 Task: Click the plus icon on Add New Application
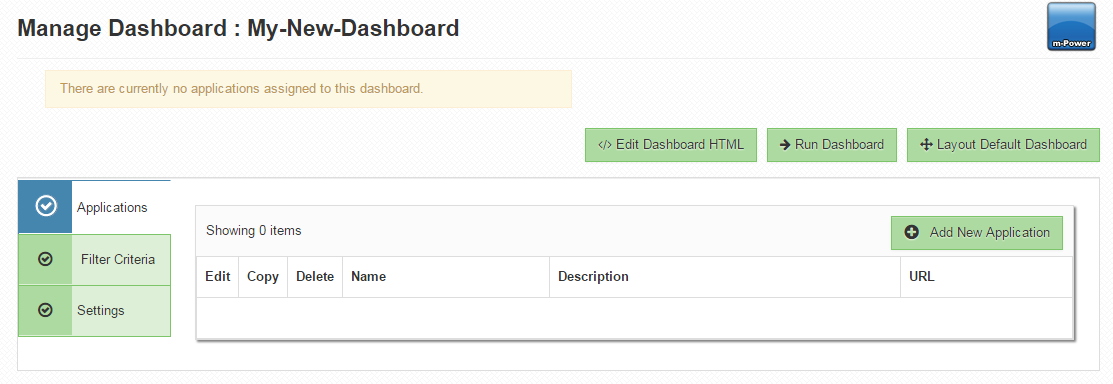coord(912,232)
